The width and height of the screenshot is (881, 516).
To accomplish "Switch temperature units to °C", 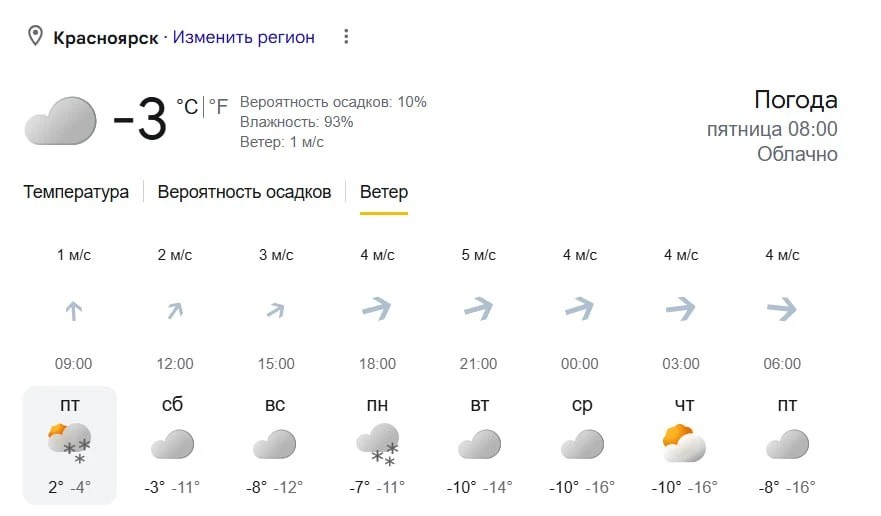I will (x=187, y=106).
